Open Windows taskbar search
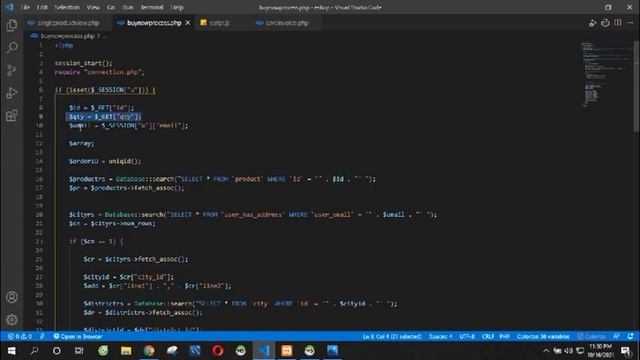The image size is (640, 360). tap(34, 351)
